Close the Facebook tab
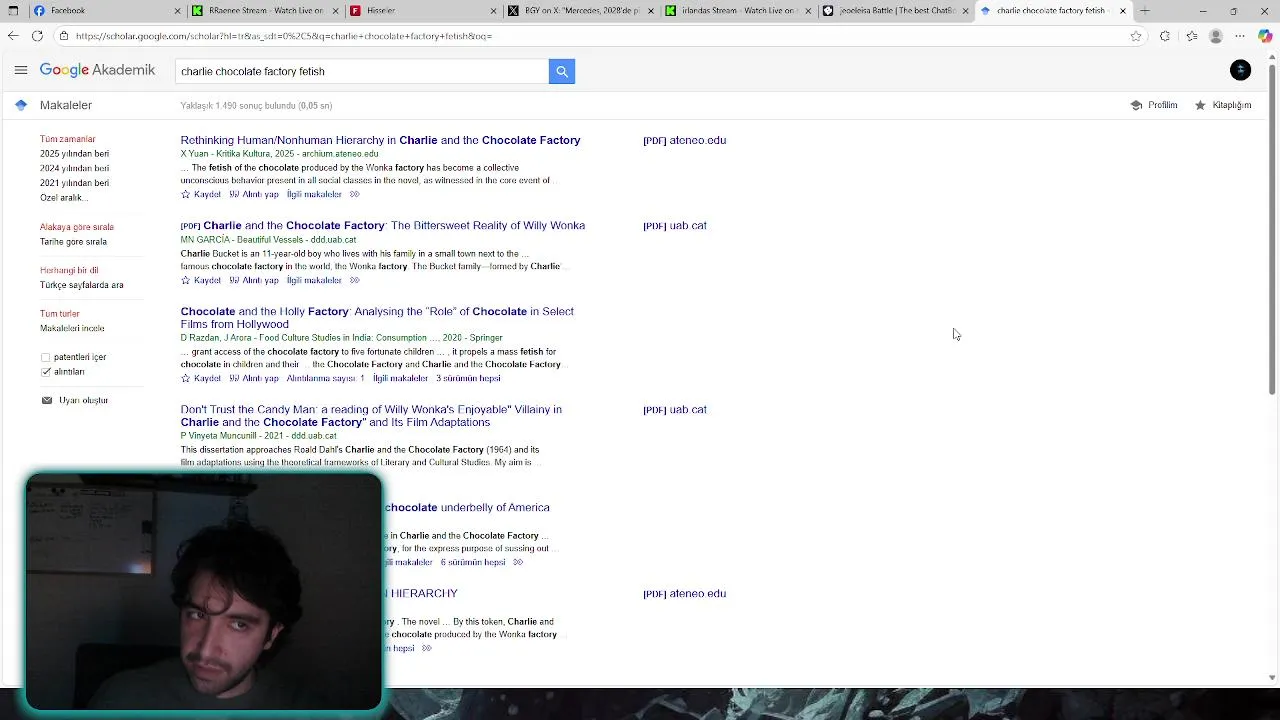This screenshot has height=720, width=1280. pyautogui.click(x=178, y=11)
